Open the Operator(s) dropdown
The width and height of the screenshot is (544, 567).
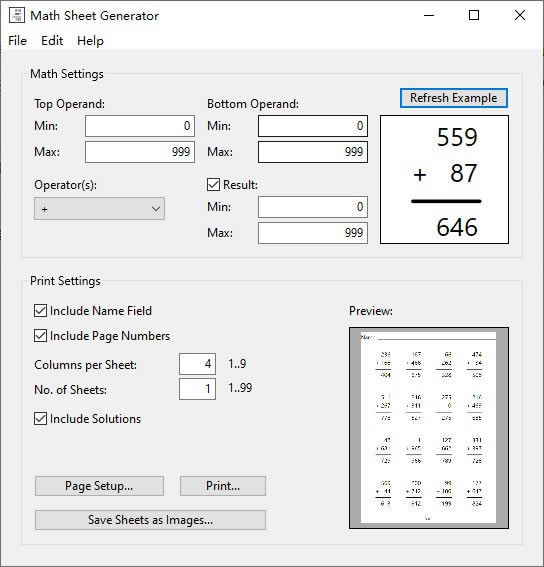99,209
